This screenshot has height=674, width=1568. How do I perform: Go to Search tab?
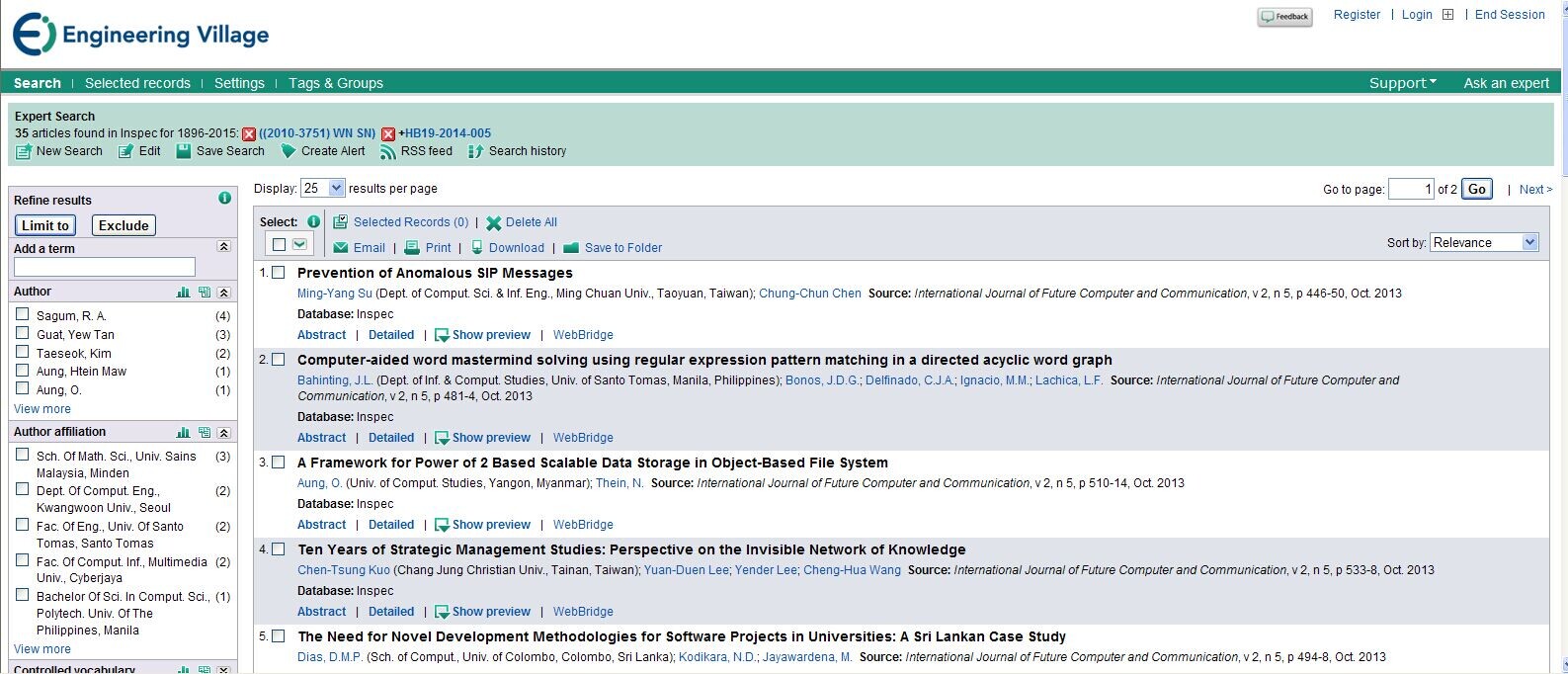(38, 83)
